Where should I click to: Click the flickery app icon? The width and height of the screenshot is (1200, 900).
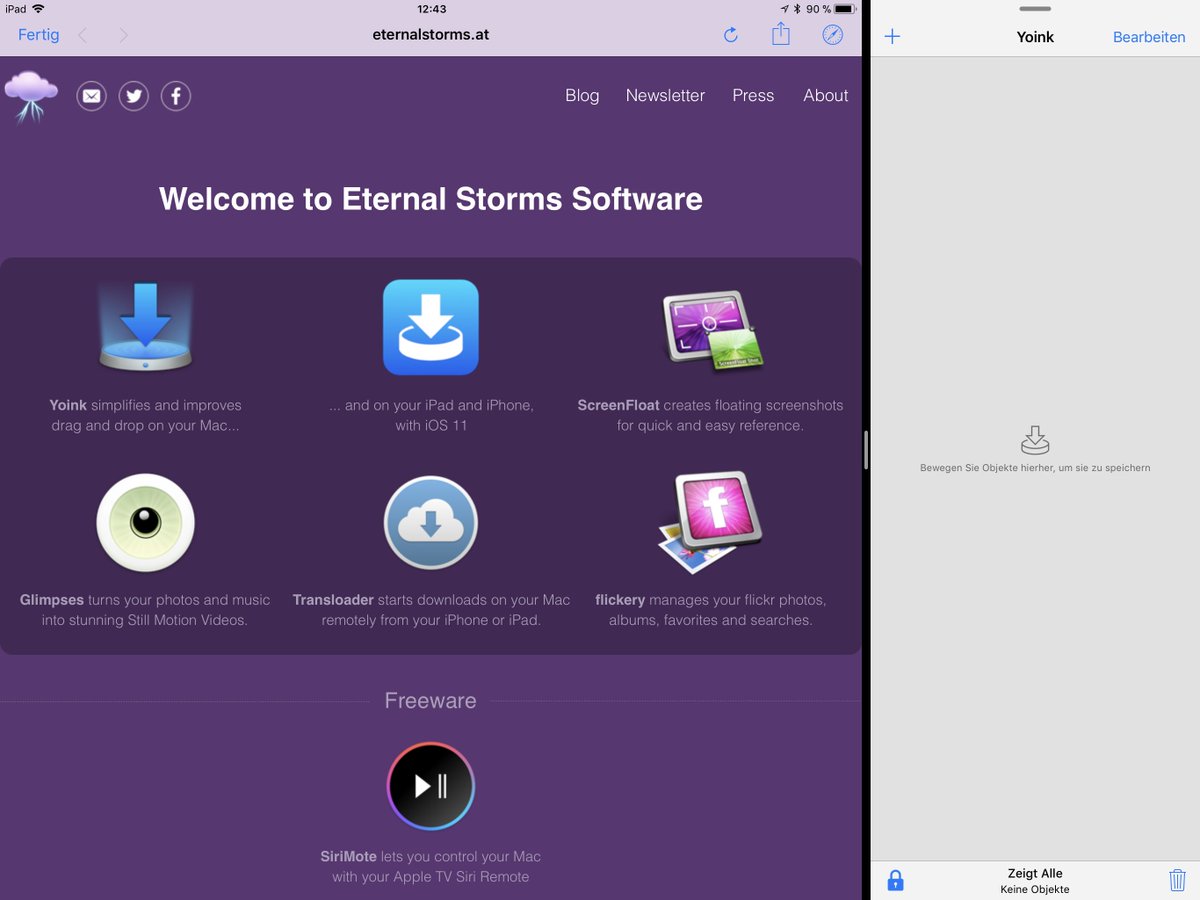click(x=711, y=522)
